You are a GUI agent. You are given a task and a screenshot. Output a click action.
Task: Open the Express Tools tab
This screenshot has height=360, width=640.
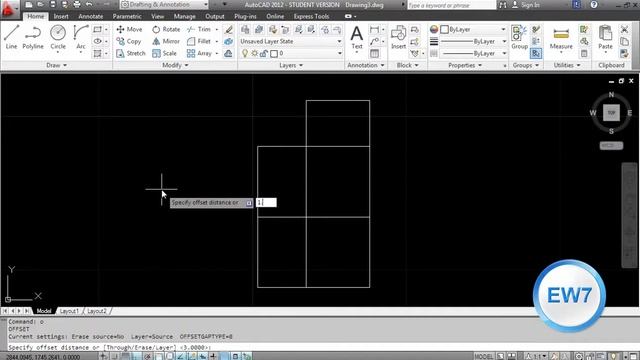311,16
